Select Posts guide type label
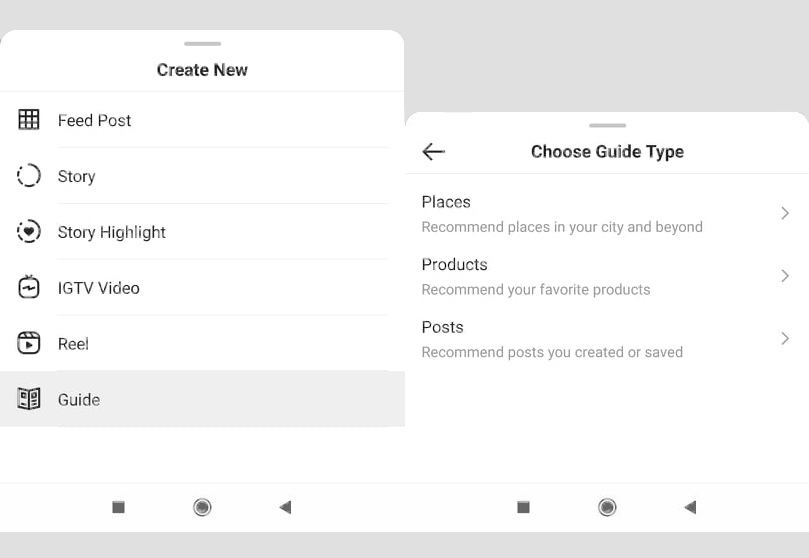 coord(443,327)
